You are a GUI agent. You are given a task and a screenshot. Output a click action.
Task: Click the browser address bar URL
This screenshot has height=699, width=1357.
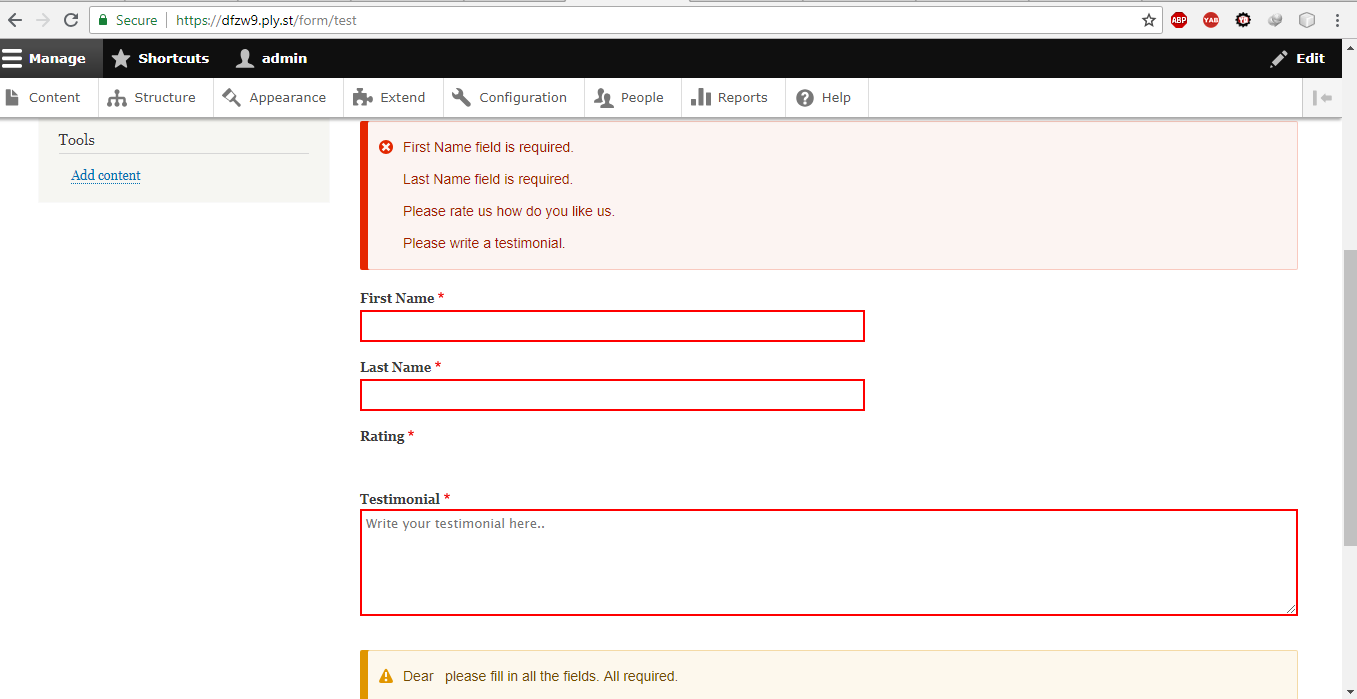pyautogui.click(x=266, y=20)
